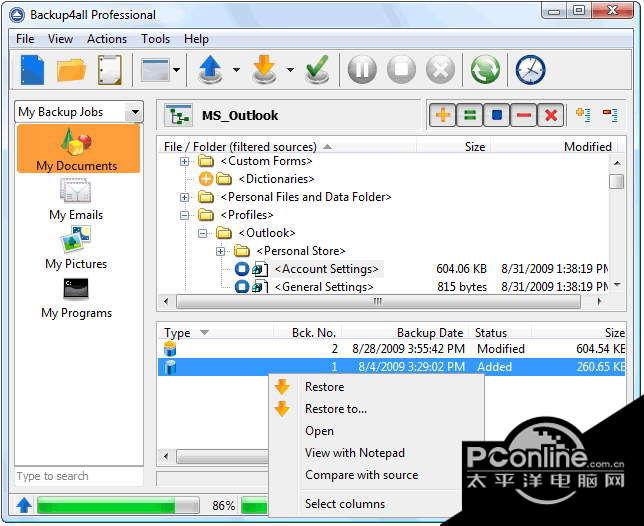
Task: Click the New backup job icon
Action: pos(32,70)
